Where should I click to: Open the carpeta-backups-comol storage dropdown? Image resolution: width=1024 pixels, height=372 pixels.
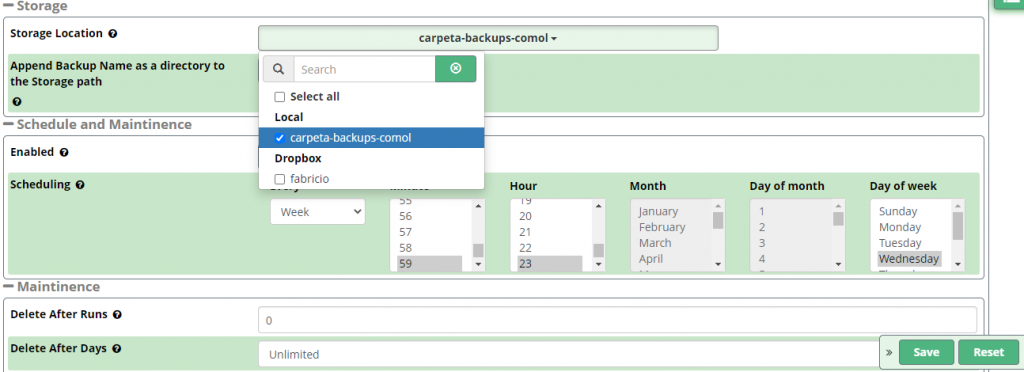coord(488,39)
